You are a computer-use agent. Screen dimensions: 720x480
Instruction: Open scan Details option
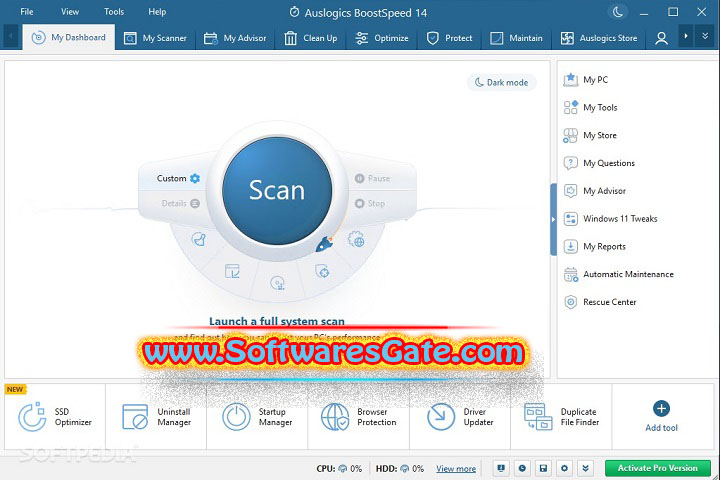coord(180,203)
